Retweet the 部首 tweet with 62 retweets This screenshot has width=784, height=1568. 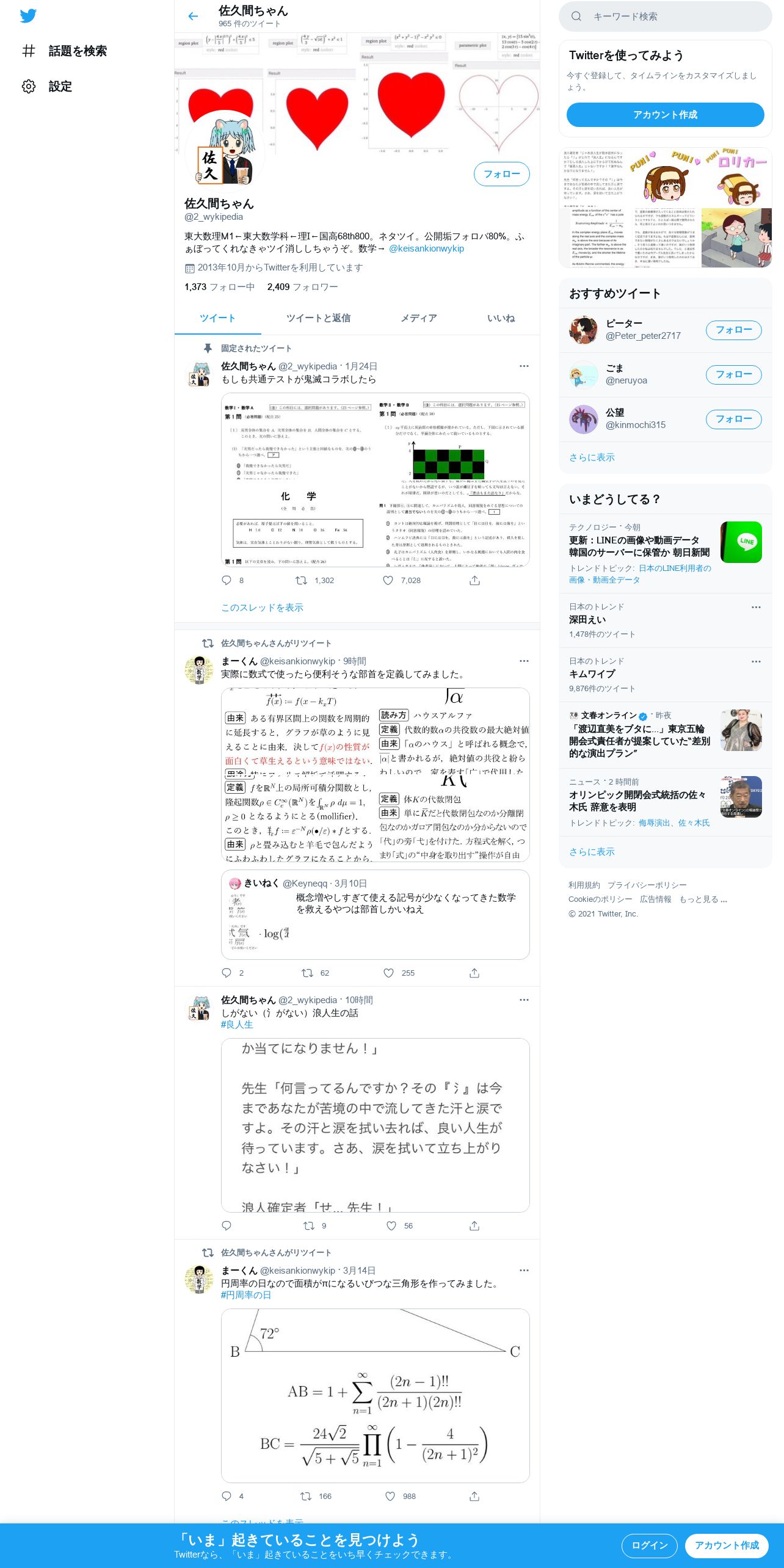[x=308, y=973]
